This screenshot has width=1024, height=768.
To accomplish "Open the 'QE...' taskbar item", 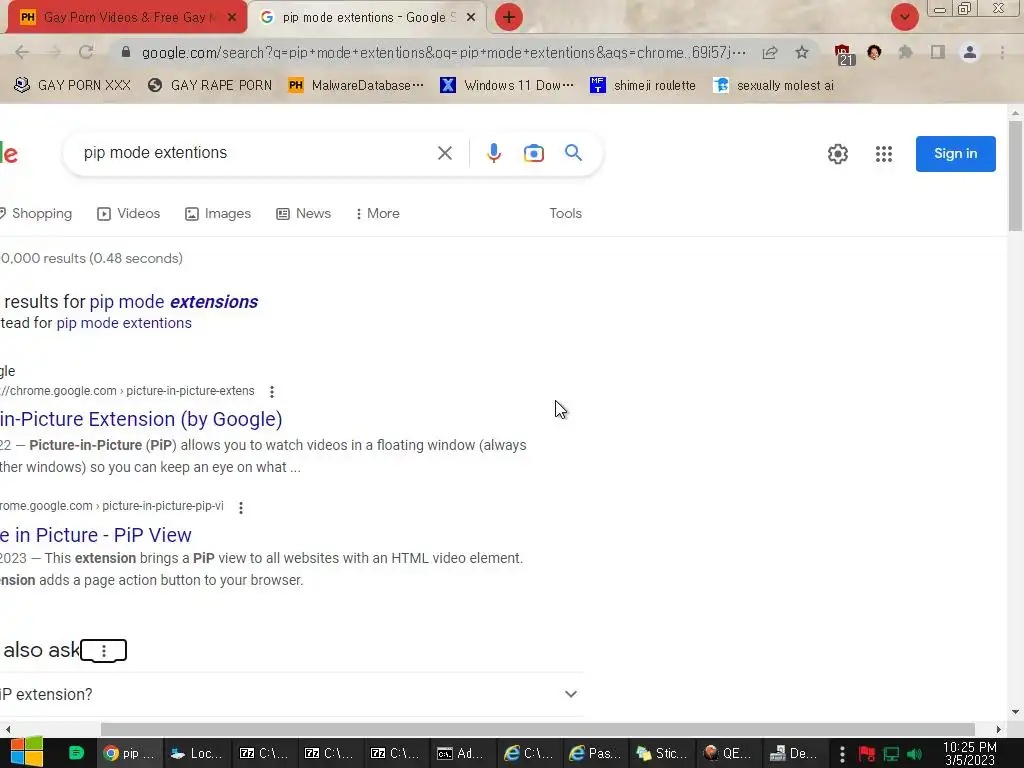I will click(728, 754).
